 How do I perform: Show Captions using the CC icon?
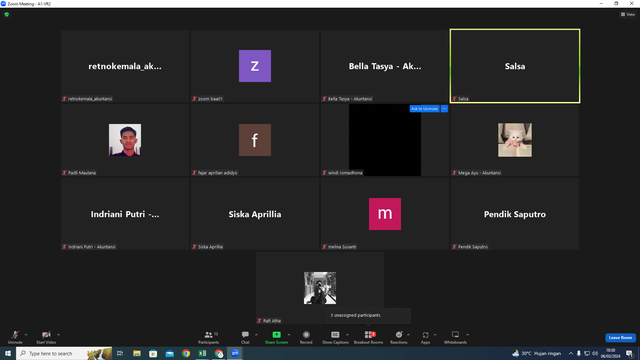335,335
